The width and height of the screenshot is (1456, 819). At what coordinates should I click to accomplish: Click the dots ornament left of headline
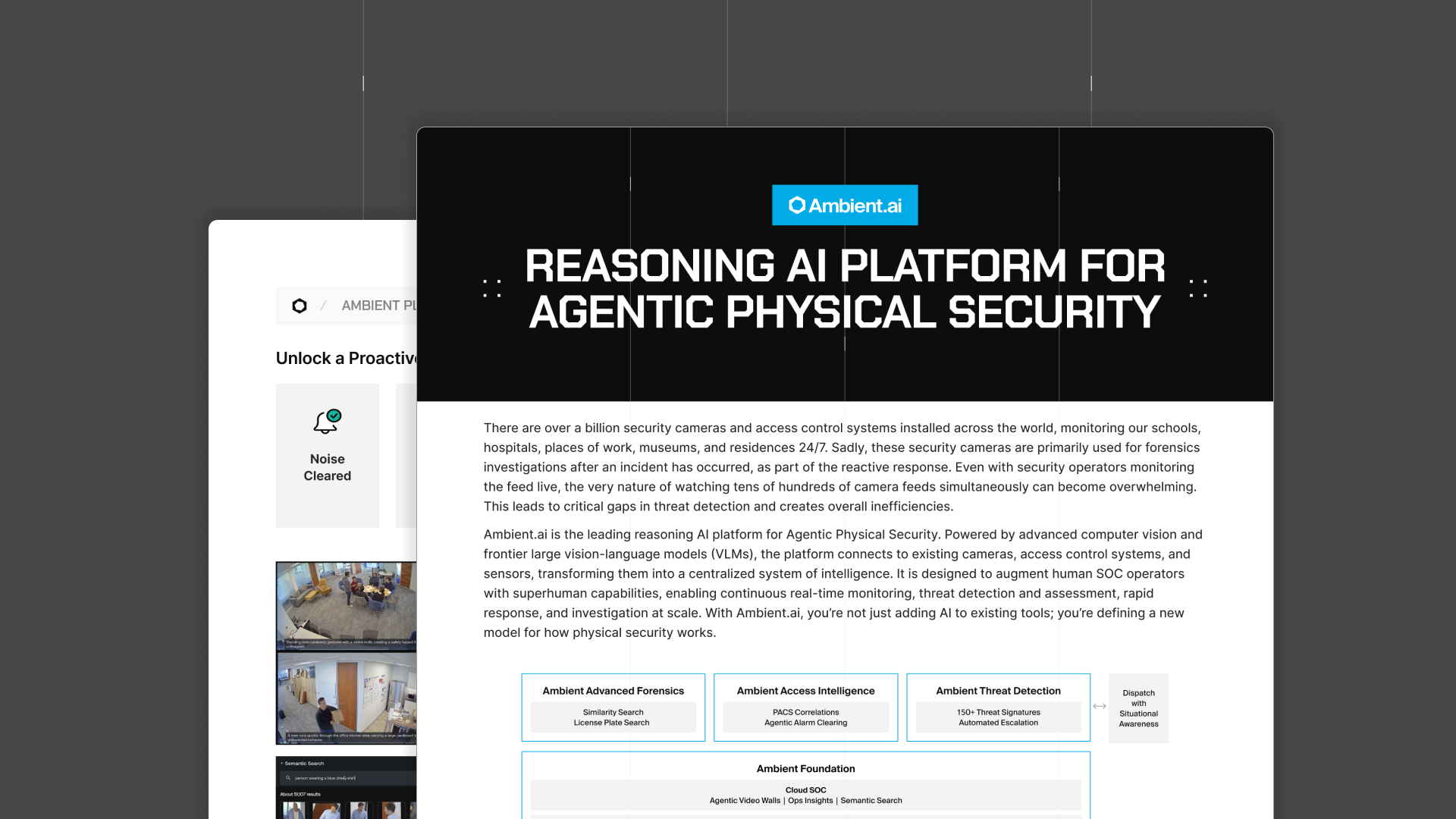(x=492, y=288)
